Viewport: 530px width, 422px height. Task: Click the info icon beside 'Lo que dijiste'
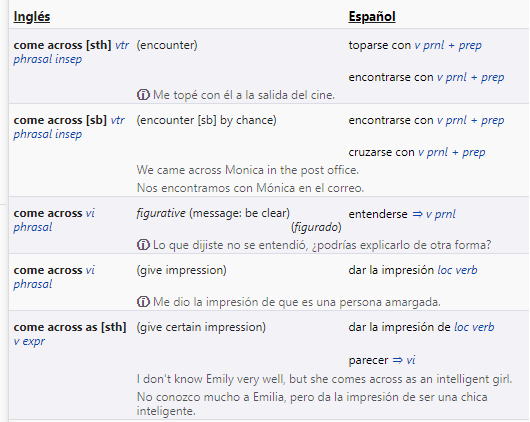pos(143,244)
